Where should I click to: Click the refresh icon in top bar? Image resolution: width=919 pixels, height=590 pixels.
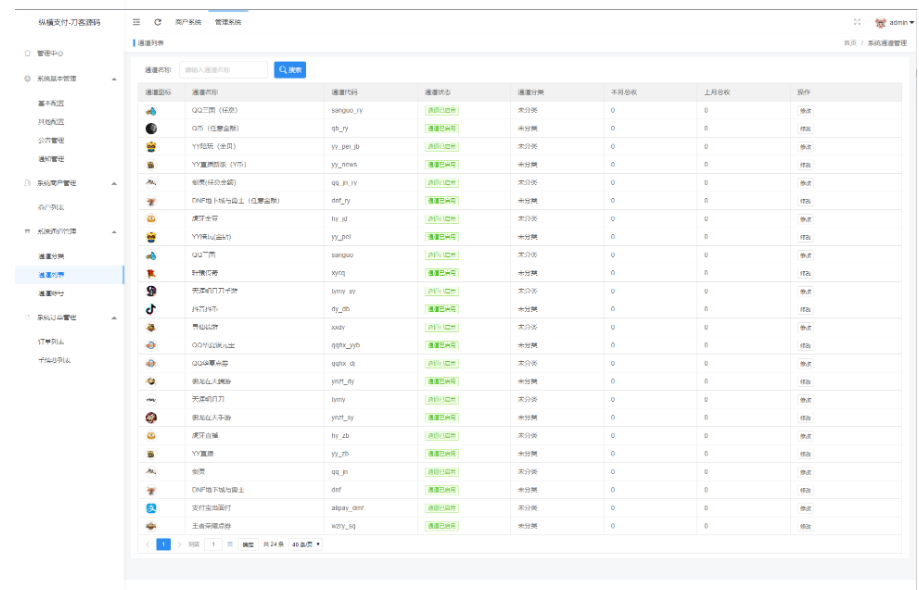point(157,21)
